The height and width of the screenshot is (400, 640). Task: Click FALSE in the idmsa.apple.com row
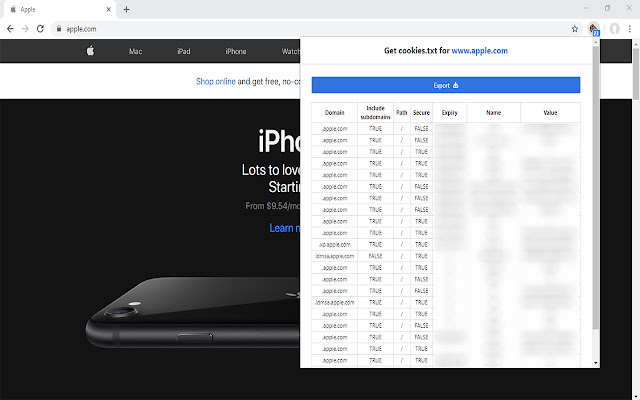(375, 256)
